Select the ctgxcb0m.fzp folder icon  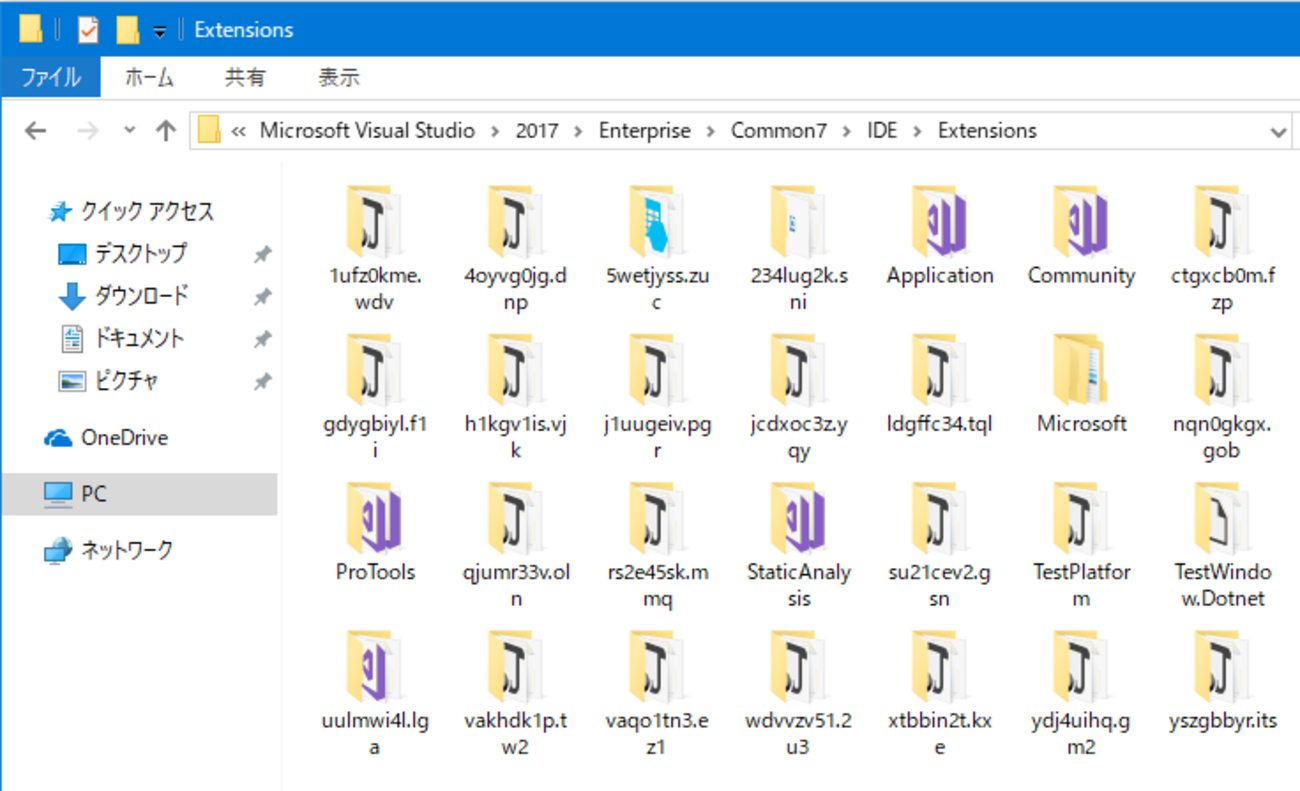pos(1221,221)
